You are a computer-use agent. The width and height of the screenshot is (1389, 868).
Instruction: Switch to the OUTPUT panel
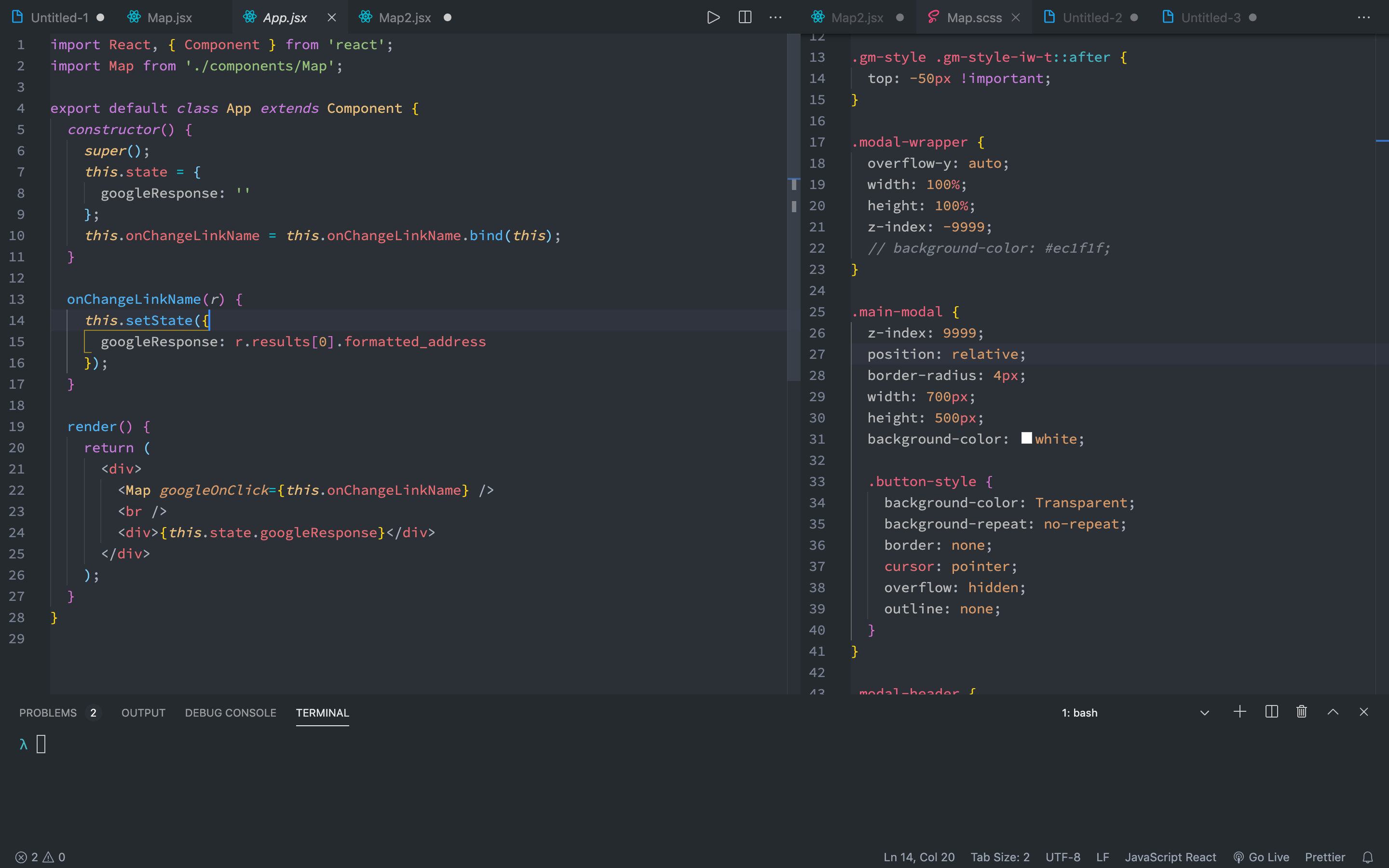coord(143,712)
